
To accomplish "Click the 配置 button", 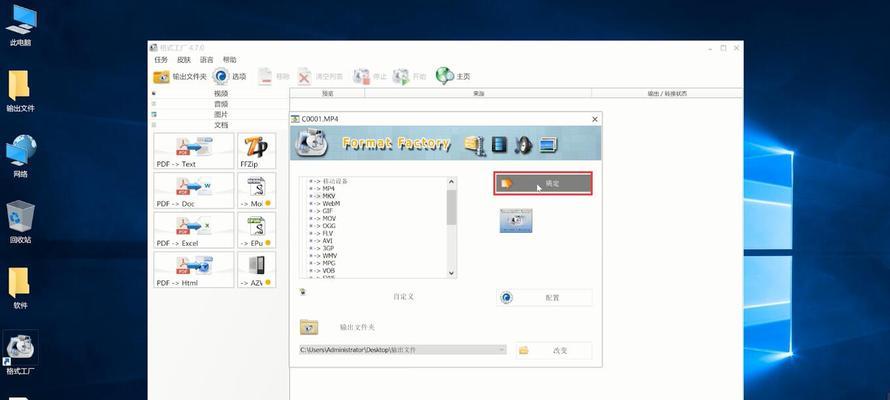I will (544, 297).
